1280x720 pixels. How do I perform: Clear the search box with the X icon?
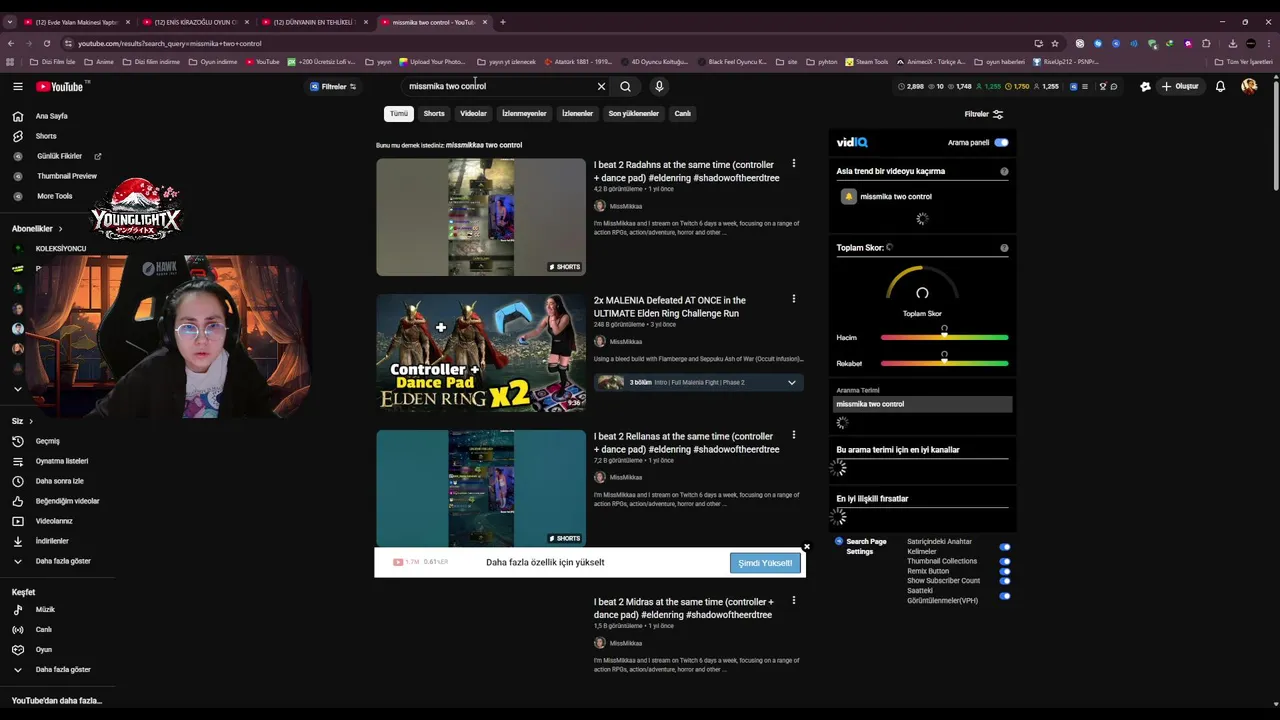(x=601, y=87)
